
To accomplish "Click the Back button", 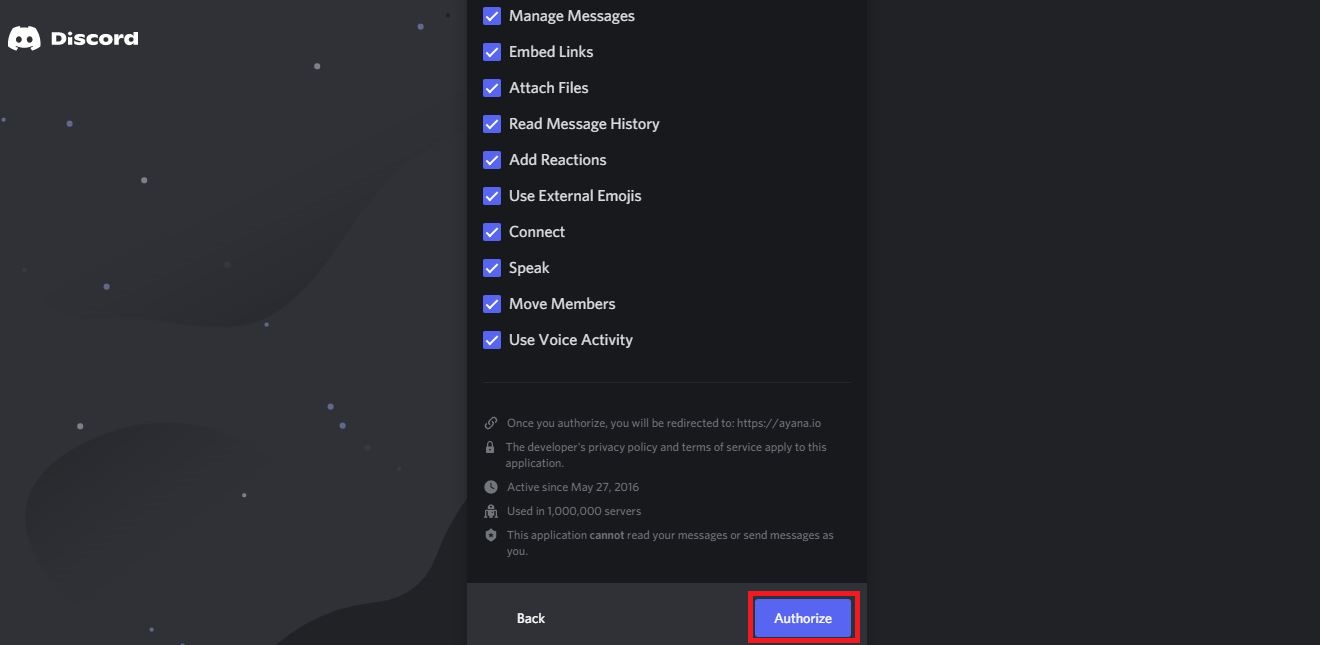I will tap(530, 617).
